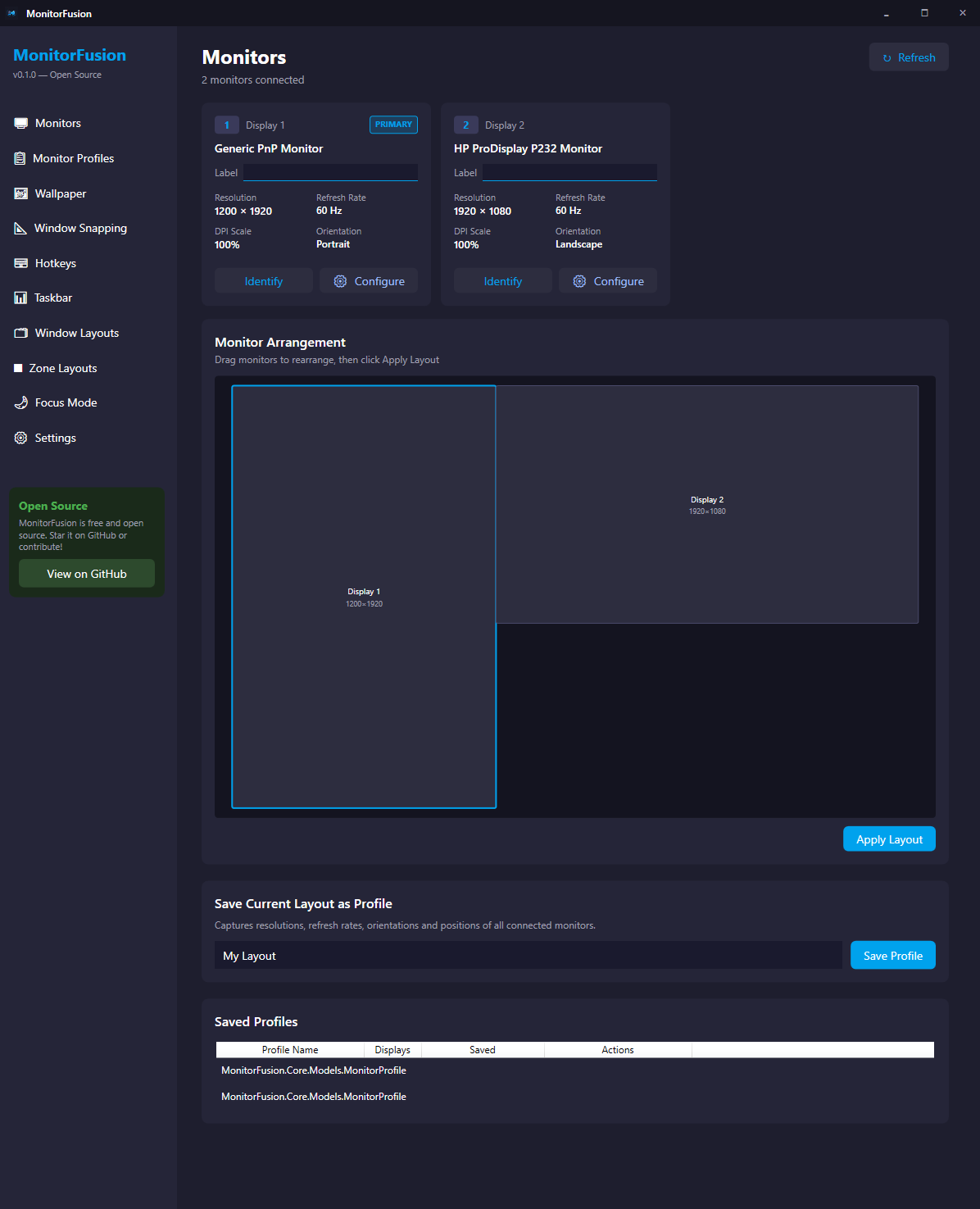Image resolution: width=980 pixels, height=1209 pixels.
Task: Apply the current monitor layout
Action: 889,839
